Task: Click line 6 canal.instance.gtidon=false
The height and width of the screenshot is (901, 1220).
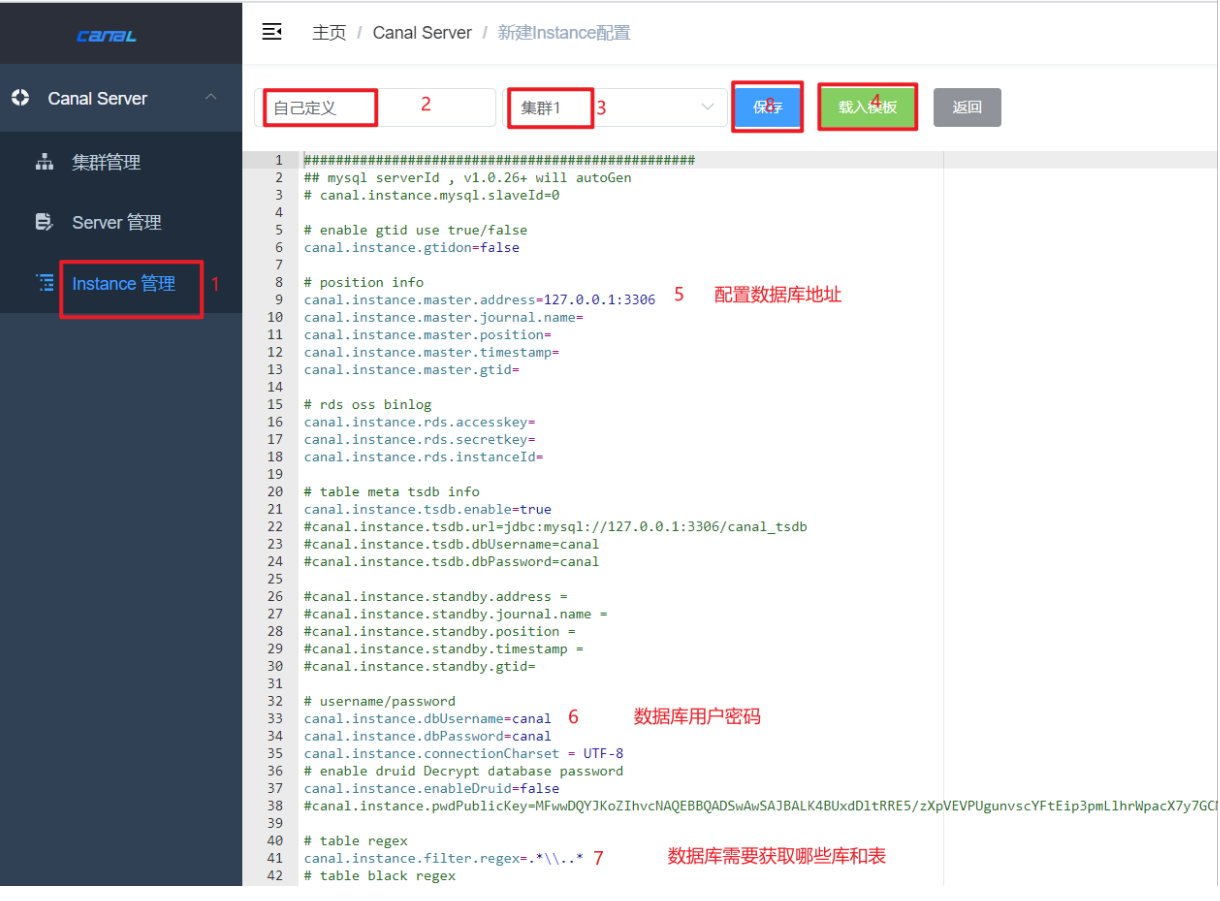Action: point(412,247)
